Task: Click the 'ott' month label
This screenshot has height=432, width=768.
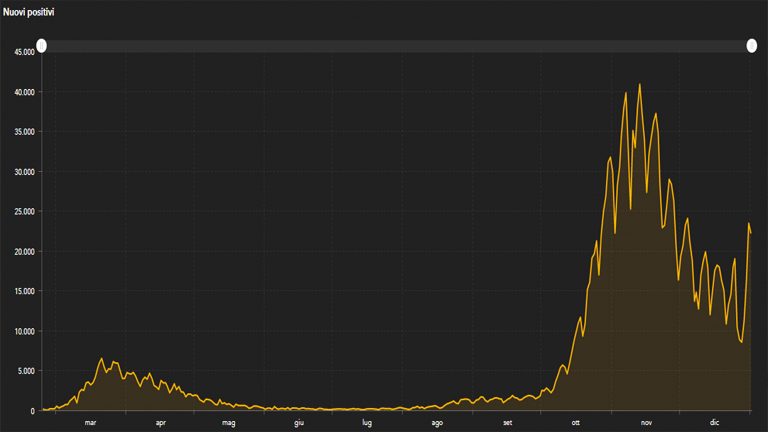Action: pos(576,422)
